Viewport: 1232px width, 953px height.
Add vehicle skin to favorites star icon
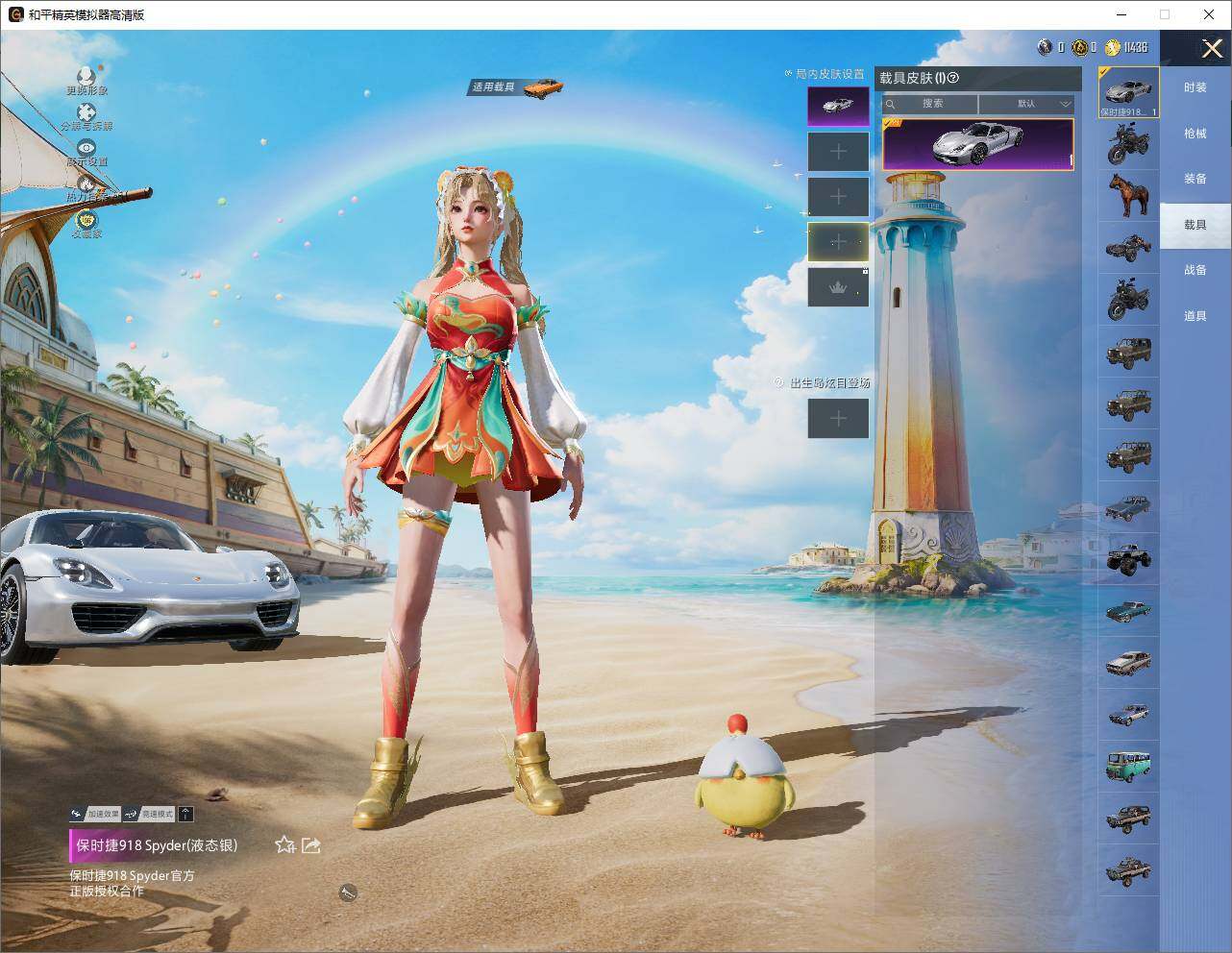(284, 845)
